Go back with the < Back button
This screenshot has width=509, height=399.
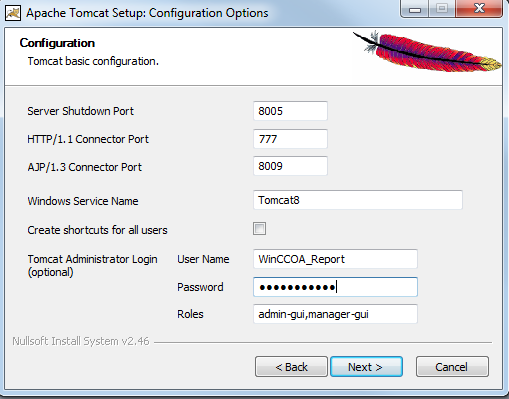coord(291,367)
